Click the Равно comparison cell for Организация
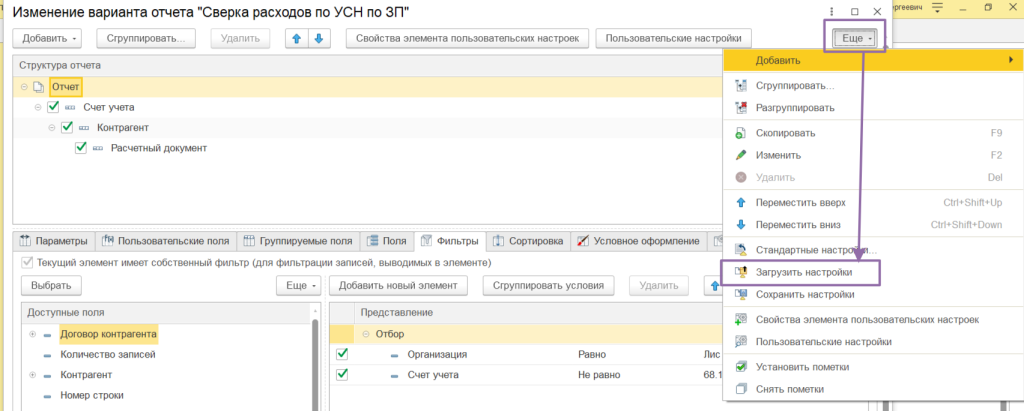The height and width of the screenshot is (411, 1024). point(592,355)
